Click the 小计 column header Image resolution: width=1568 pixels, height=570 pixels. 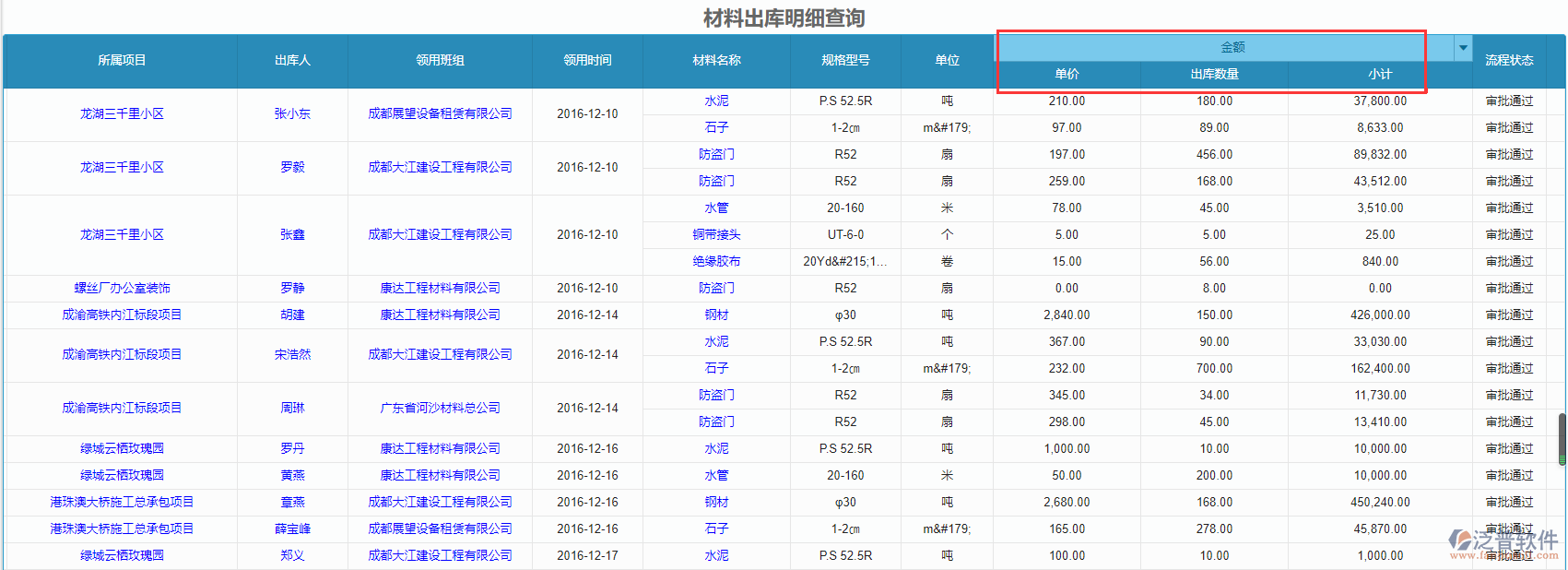[x=1380, y=75]
